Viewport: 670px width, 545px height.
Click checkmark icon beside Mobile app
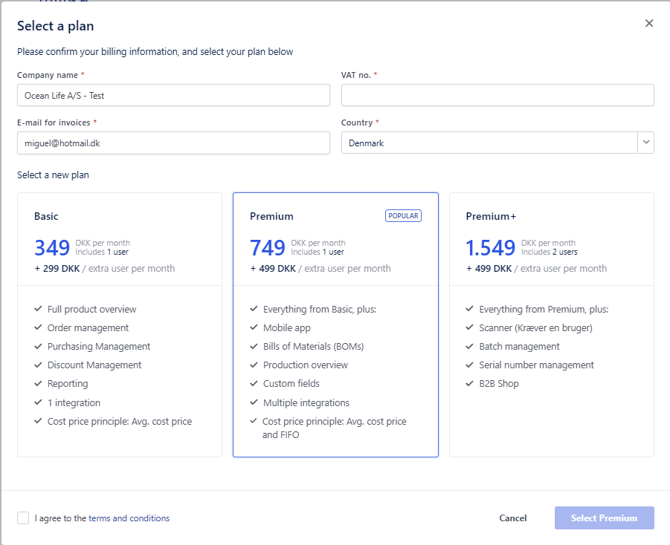(254, 328)
